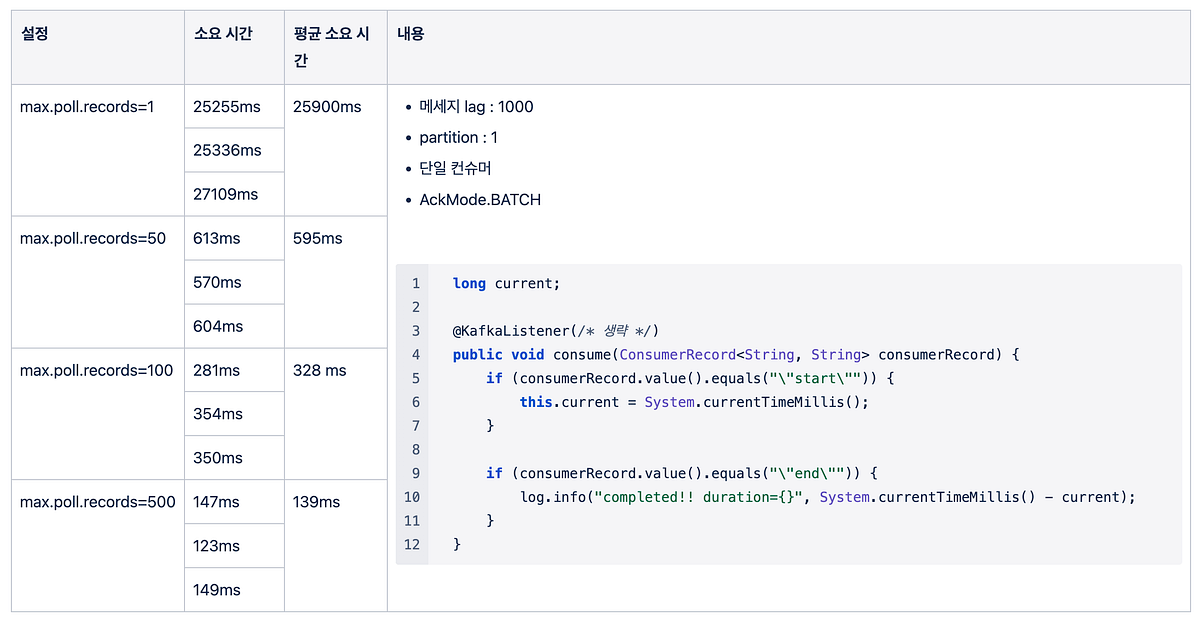Click the 메세지 lag : 1000 bullet
The height and width of the screenshot is (619, 1200).
pyautogui.click(x=476, y=107)
